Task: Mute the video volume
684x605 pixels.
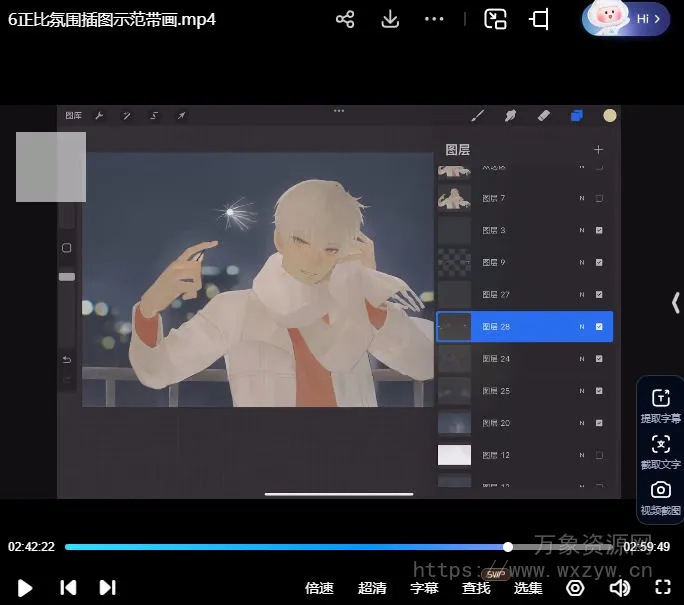Action: pos(620,588)
